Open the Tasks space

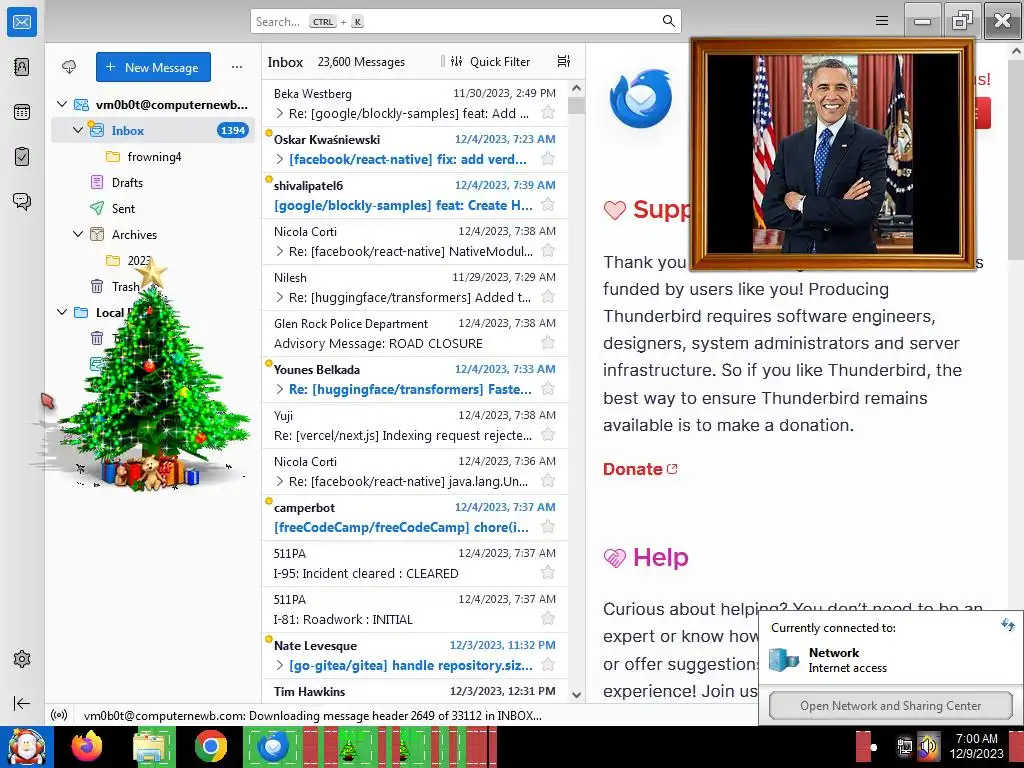tap(22, 157)
